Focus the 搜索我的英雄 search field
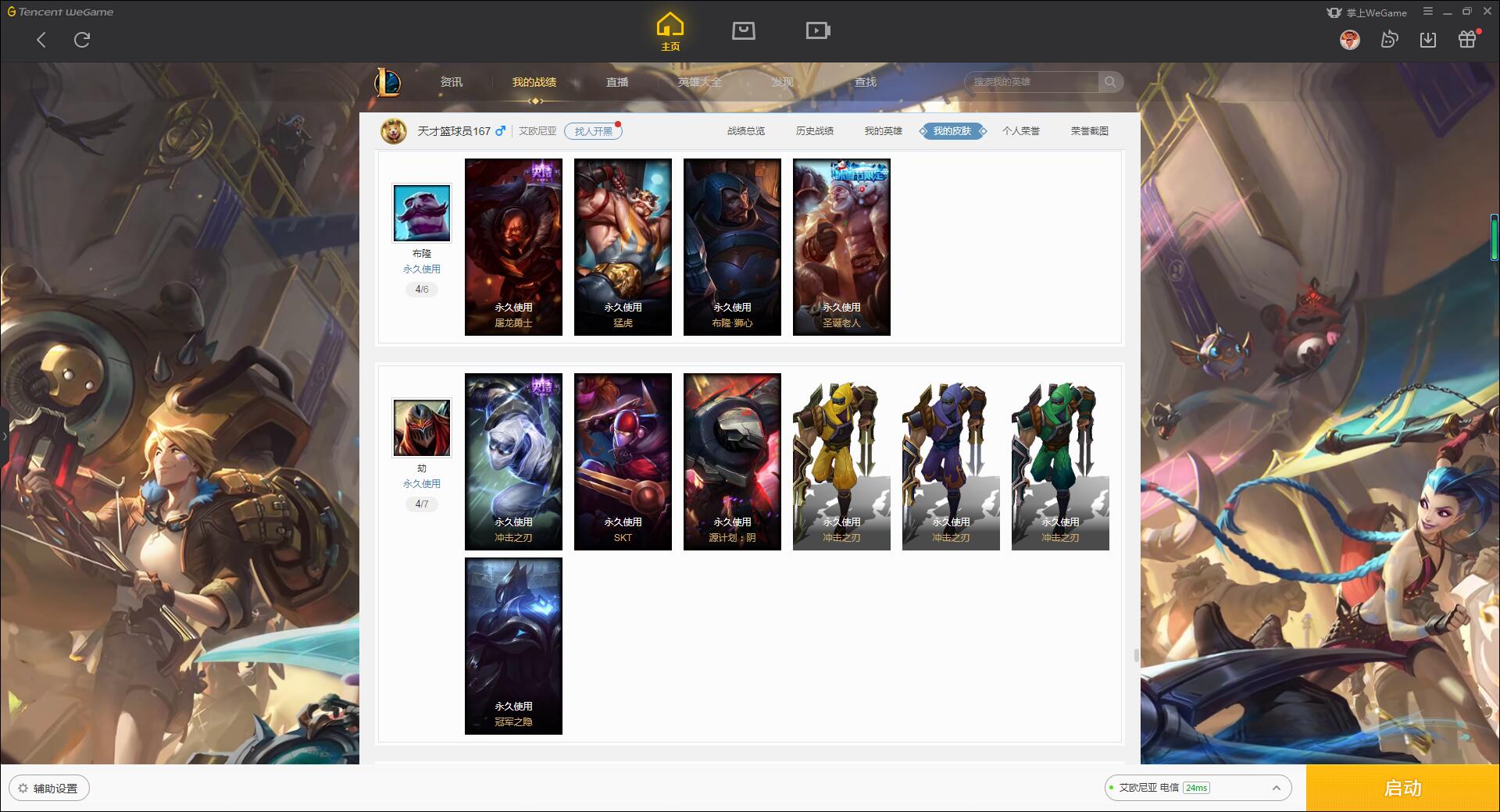 [1031, 82]
